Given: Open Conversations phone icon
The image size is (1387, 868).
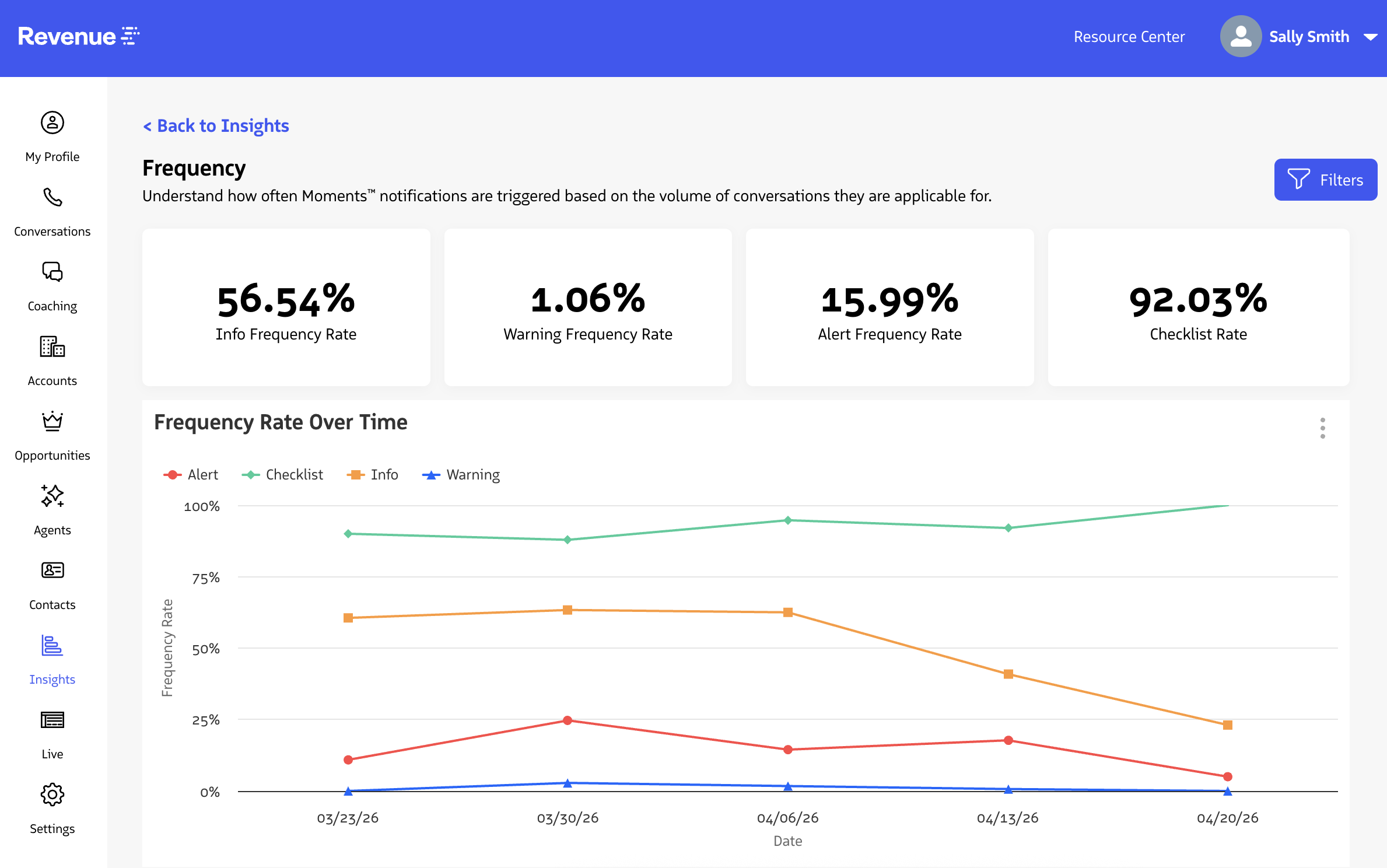Looking at the screenshot, I should 52,198.
